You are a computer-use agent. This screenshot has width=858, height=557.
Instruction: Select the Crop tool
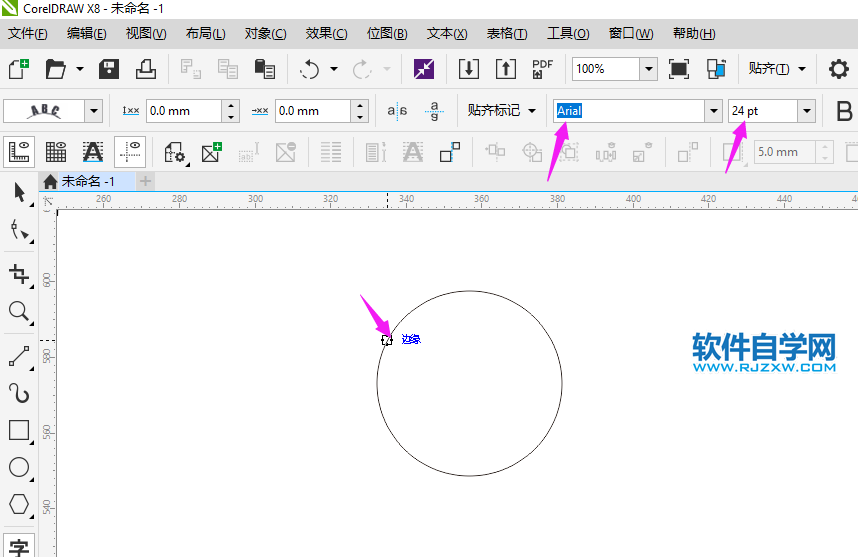tap(19, 274)
